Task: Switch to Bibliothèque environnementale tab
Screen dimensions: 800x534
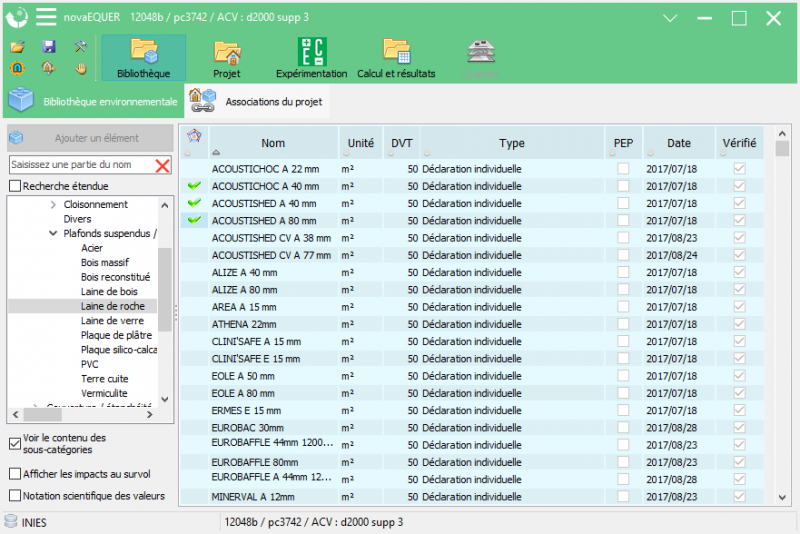Action: (x=94, y=101)
